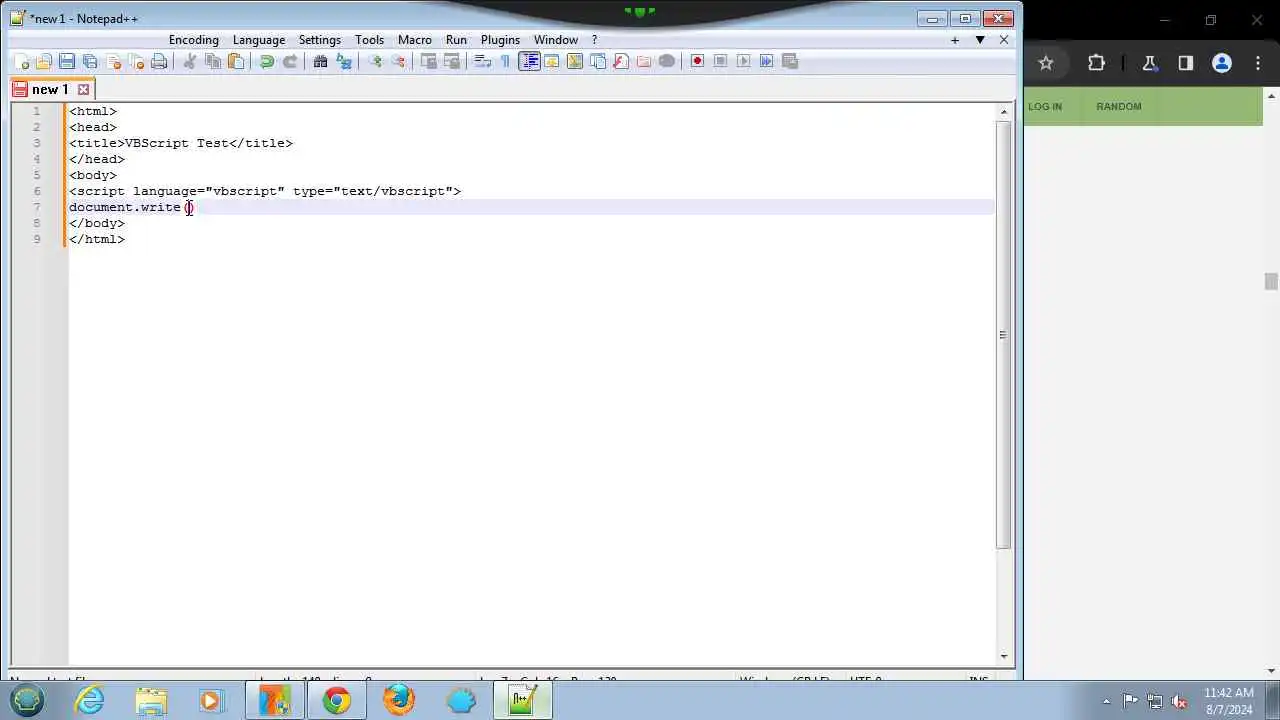This screenshot has height=720, width=1280.
Task: Click the Zoom Out toolbar icon
Action: click(397, 61)
